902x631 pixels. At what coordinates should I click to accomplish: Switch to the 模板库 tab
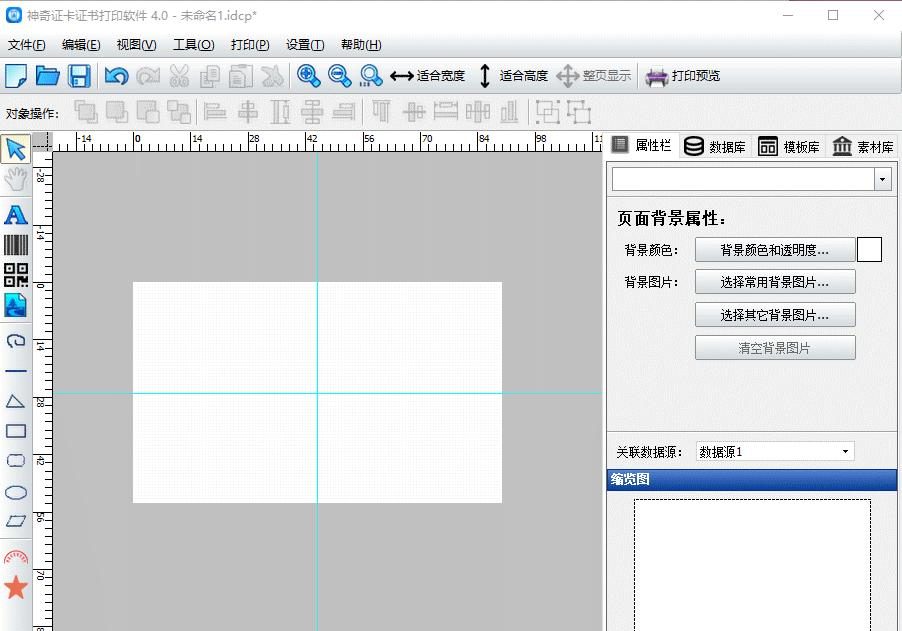[x=789, y=147]
